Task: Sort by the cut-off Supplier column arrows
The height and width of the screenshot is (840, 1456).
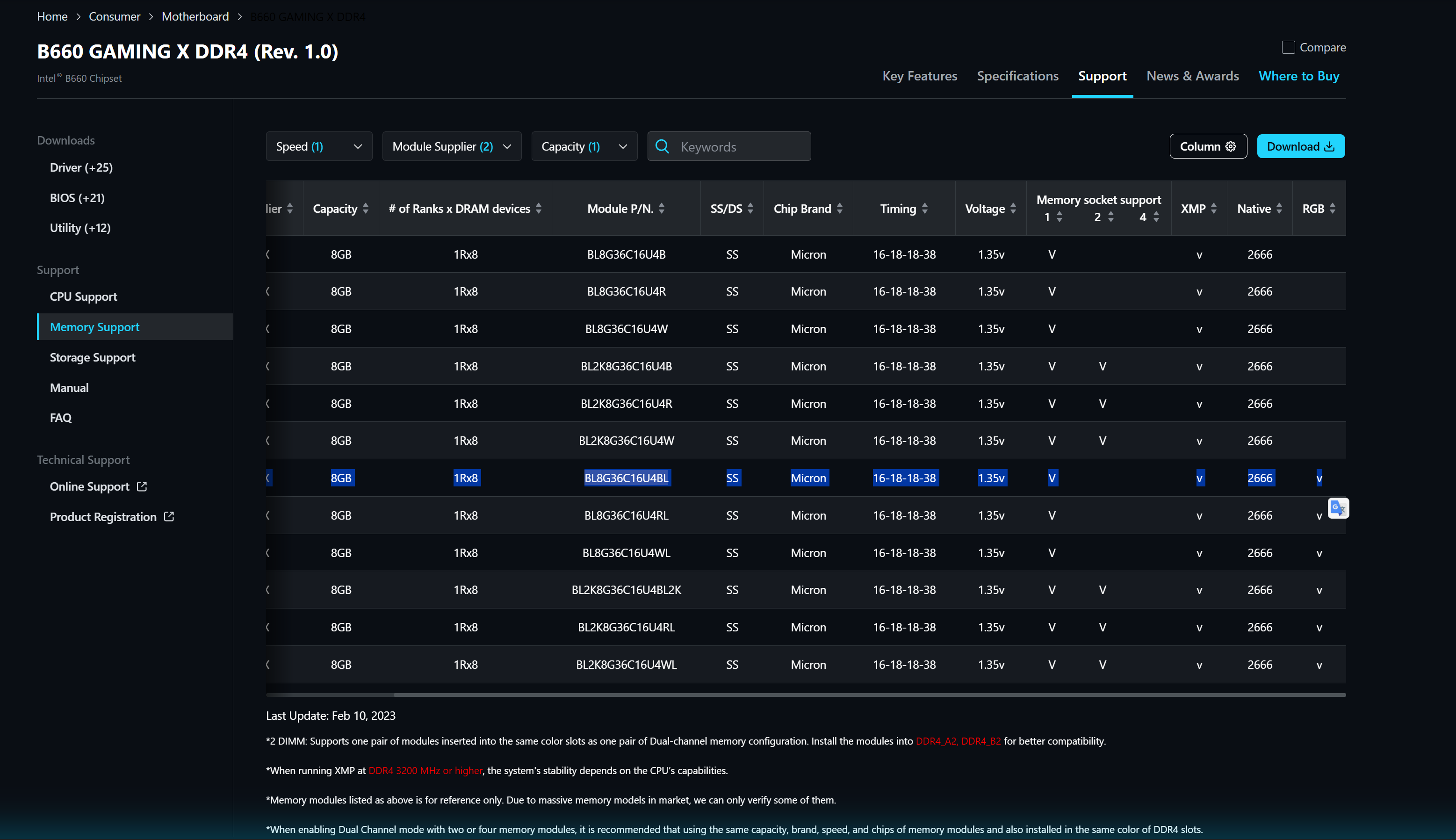Action: click(290, 209)
